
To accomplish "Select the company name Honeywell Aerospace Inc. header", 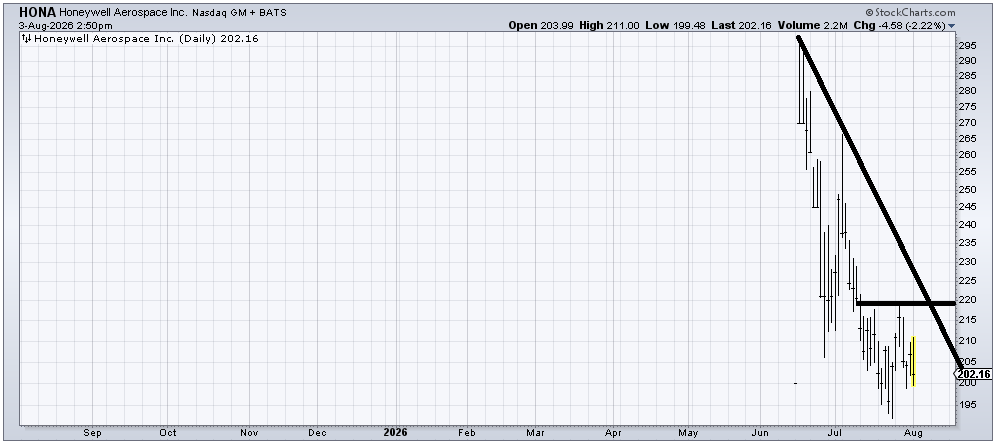I will pyautogui.click(x=123, y=12).
